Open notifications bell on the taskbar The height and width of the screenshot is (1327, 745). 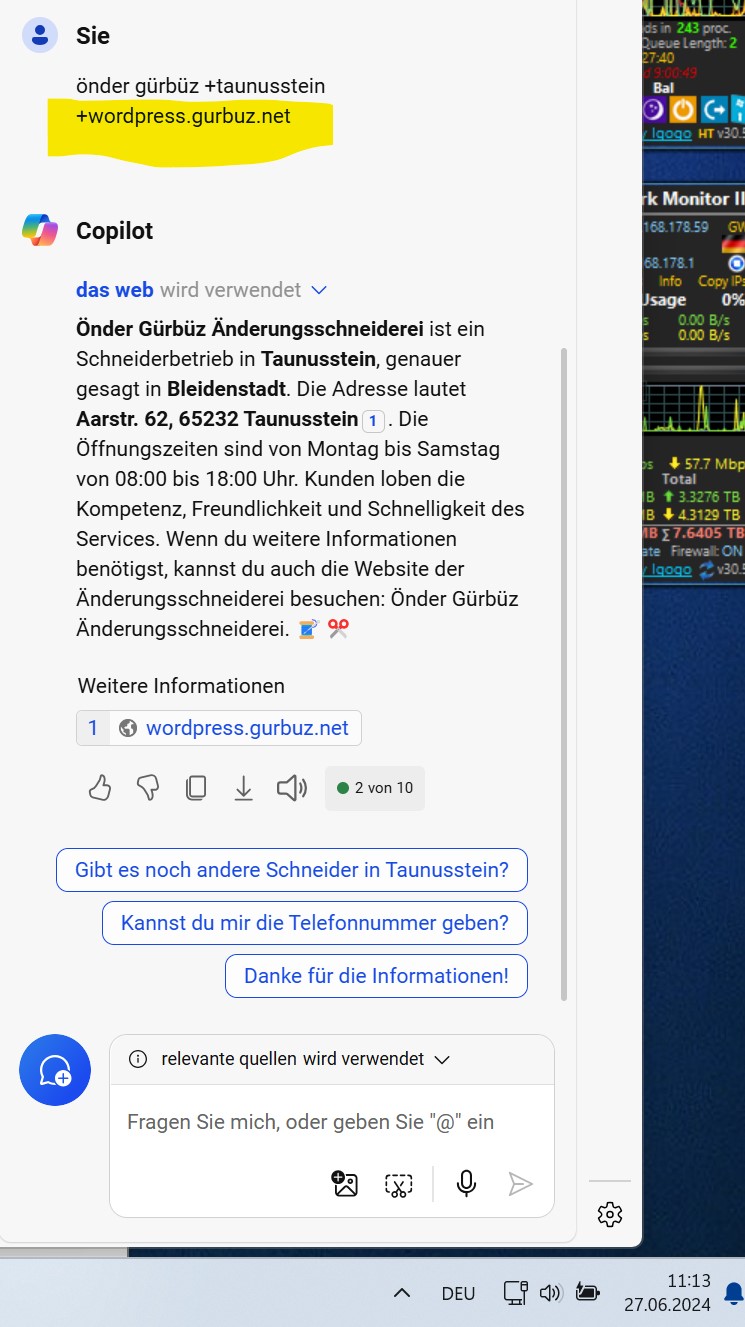tap(735, 1293)
